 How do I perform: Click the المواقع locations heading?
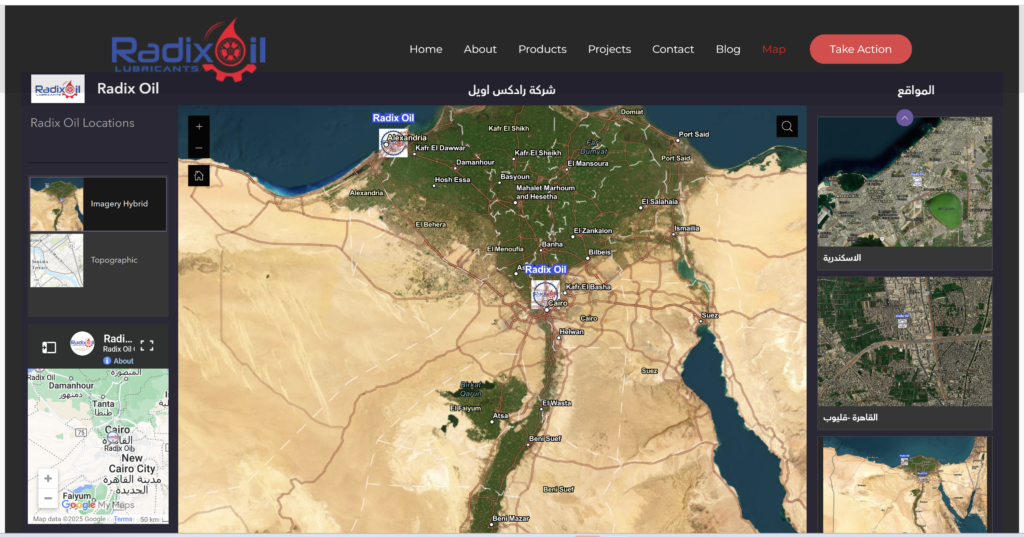point(916,90)
